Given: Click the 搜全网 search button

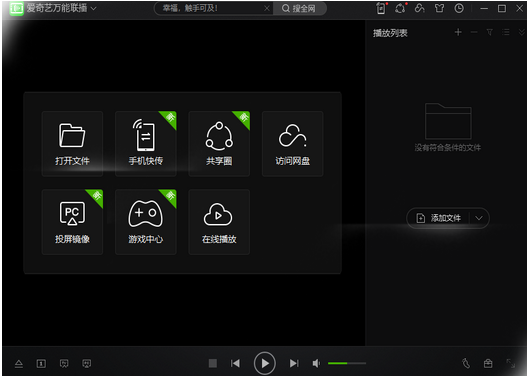Looking at the screenshot, I should 299,8.
